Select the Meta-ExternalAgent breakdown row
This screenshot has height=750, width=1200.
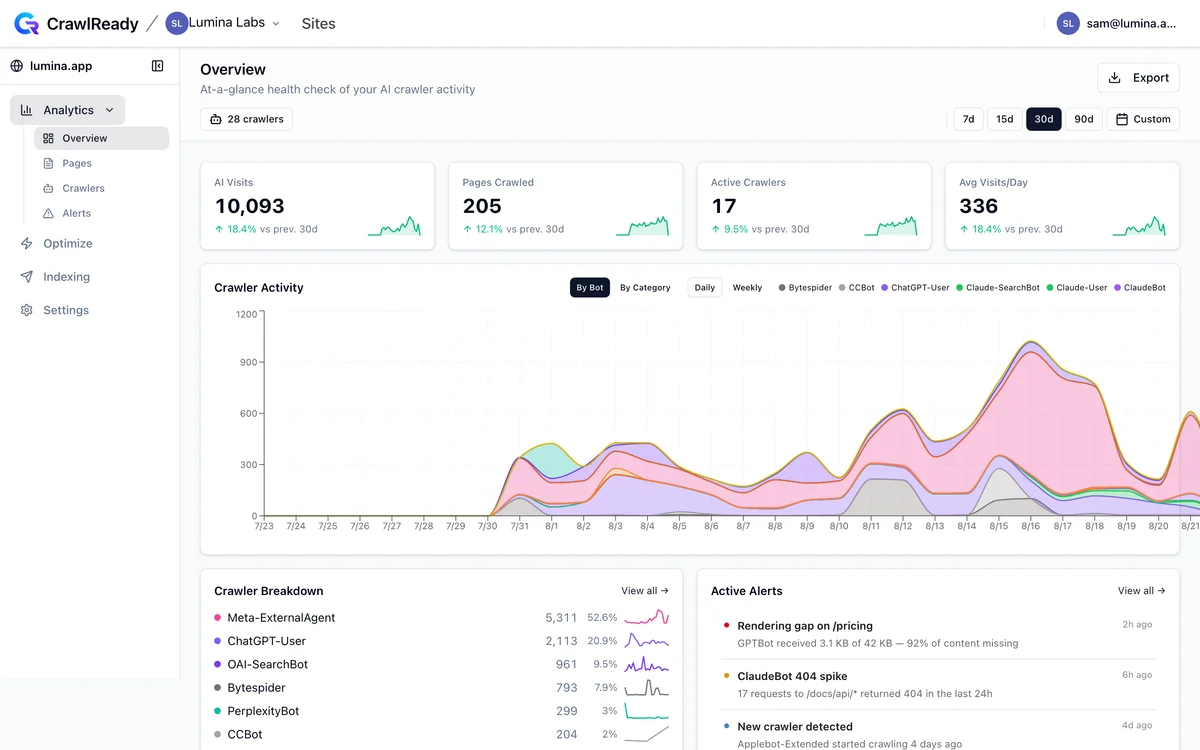coord(442,618)
